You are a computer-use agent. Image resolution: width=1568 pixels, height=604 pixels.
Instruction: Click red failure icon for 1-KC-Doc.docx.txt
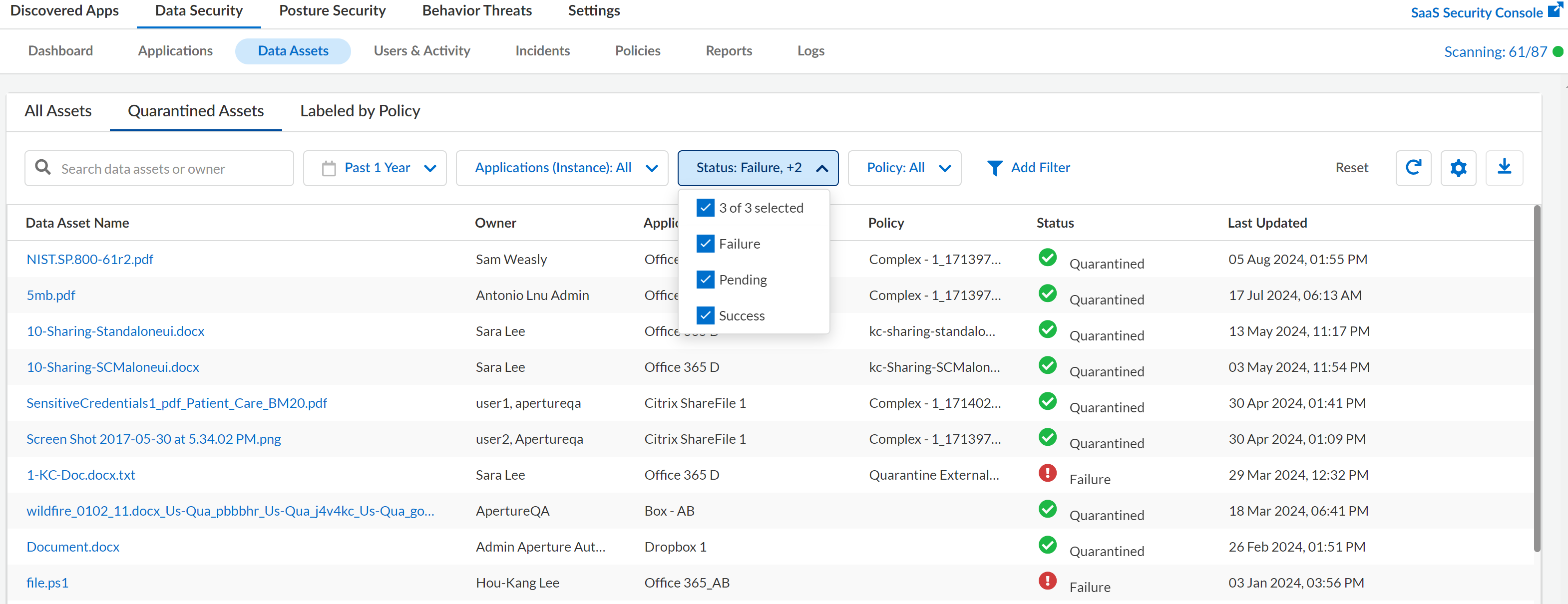click(x=1047, y=473)
